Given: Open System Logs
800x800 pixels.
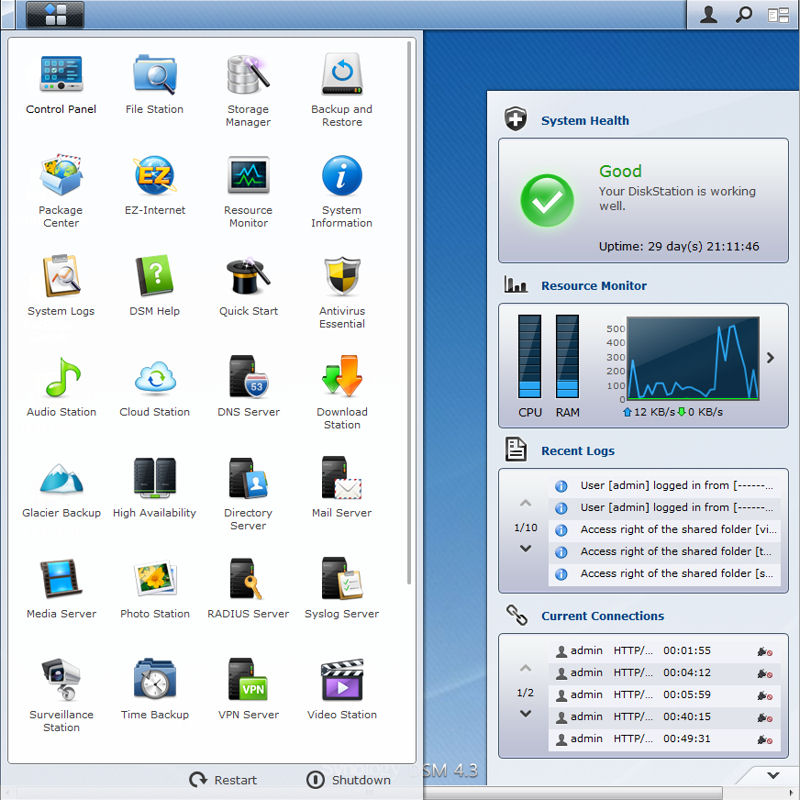Looking at the screenshot, I should 61,286.
